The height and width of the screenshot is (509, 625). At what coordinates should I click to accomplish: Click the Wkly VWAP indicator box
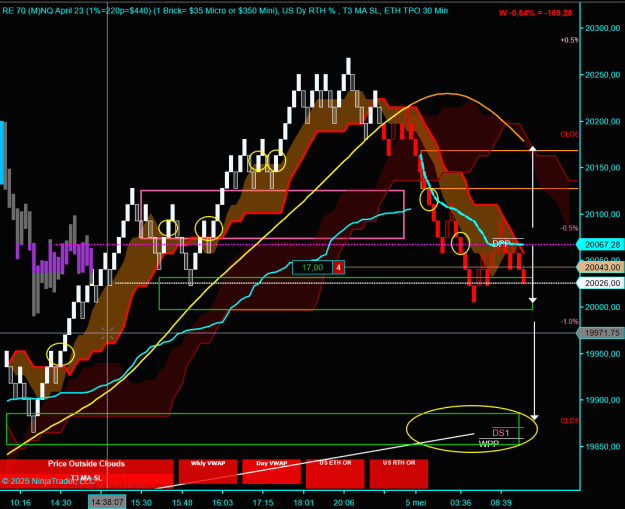(x=208, y=472)
